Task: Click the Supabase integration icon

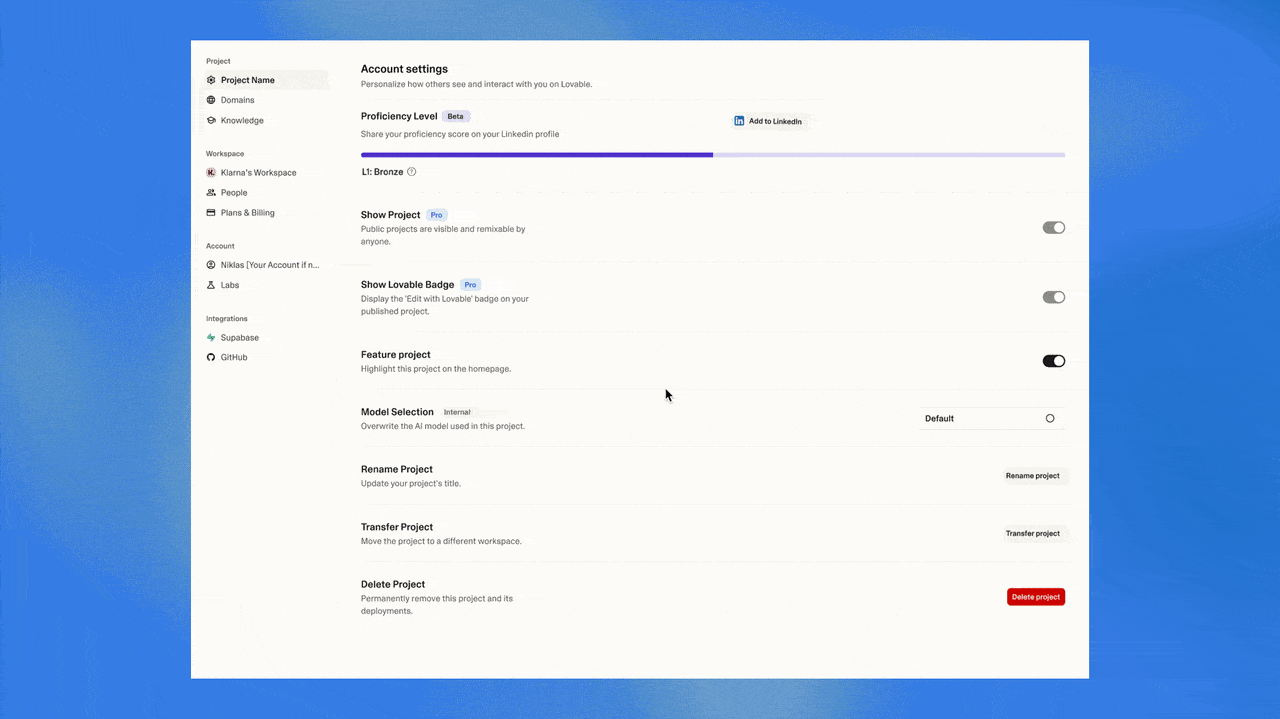Action: click(x=212, y=337)
